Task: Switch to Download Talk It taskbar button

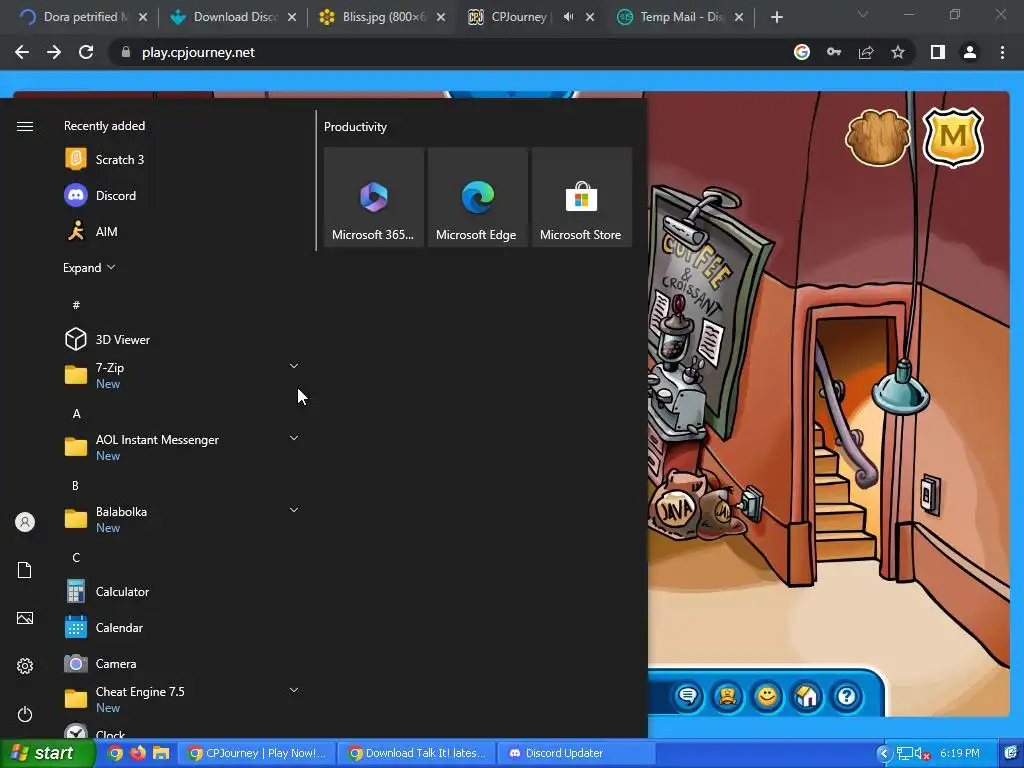Action: (x=417, y=753)
